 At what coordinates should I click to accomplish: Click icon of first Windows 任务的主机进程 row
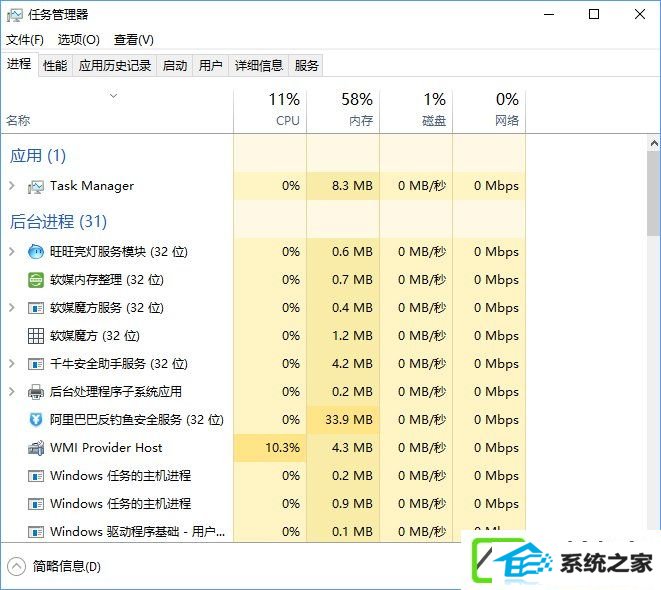[35, 476]
